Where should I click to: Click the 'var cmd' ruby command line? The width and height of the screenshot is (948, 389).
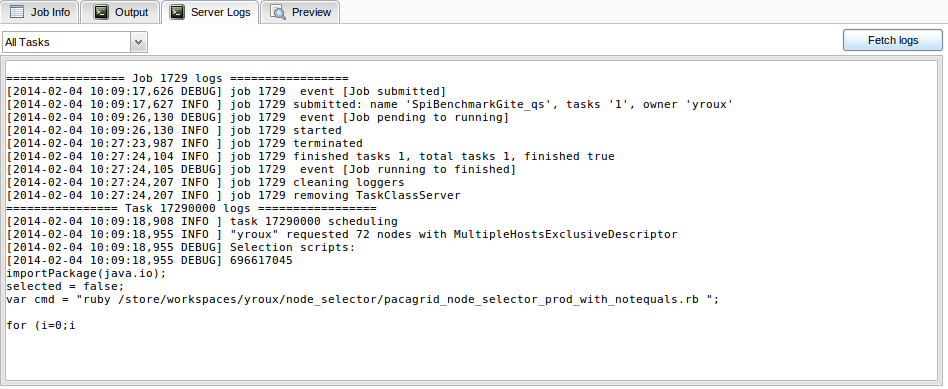[x=363, y=299]
